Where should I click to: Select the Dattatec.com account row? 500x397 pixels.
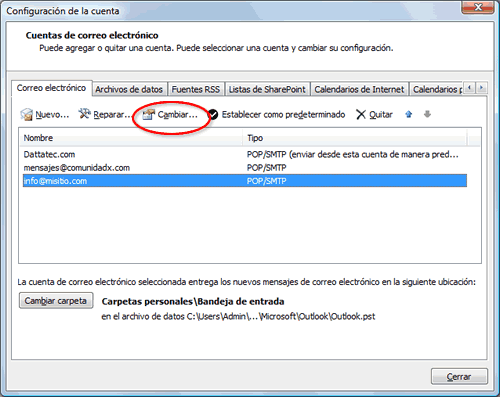point(245,154)
